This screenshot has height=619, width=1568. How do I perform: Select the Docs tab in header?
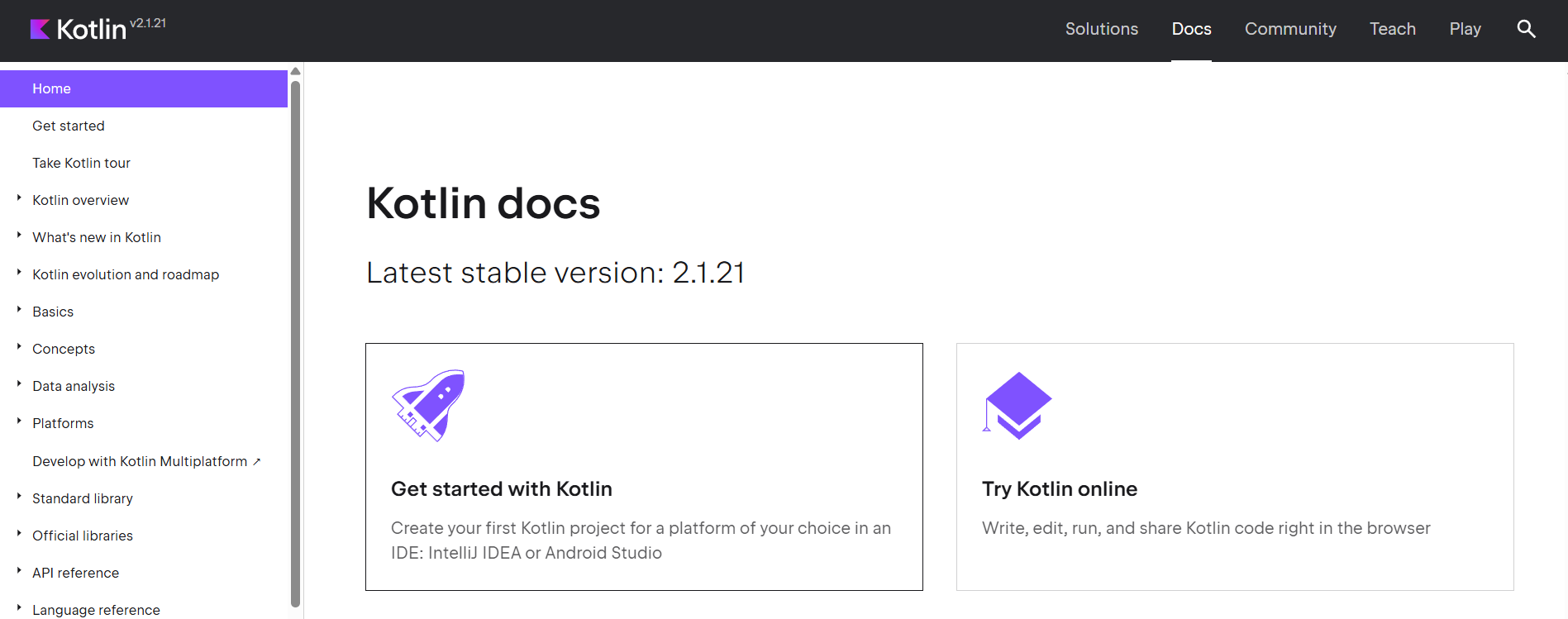pos(1191,29)
